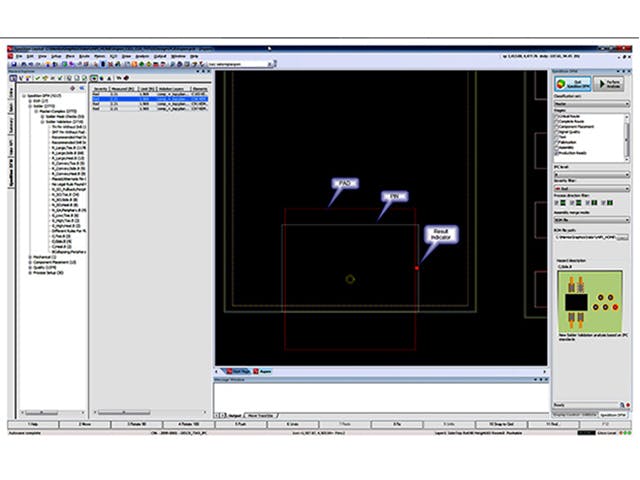
Task: Toggle the Signal Quality stage checkbox
Action: (x=556, y=132)
